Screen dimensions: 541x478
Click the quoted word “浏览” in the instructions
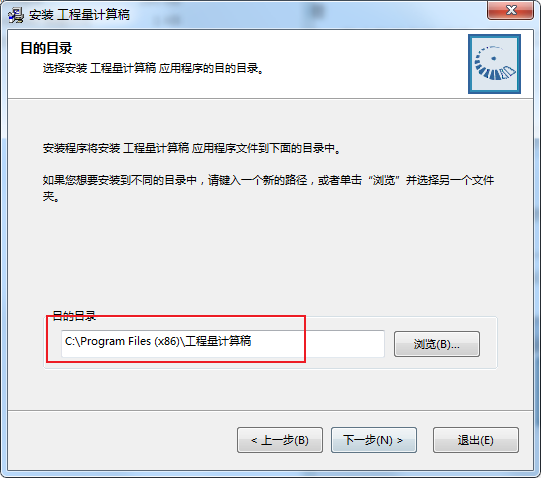pyautogui.click(x=384, y=180)
